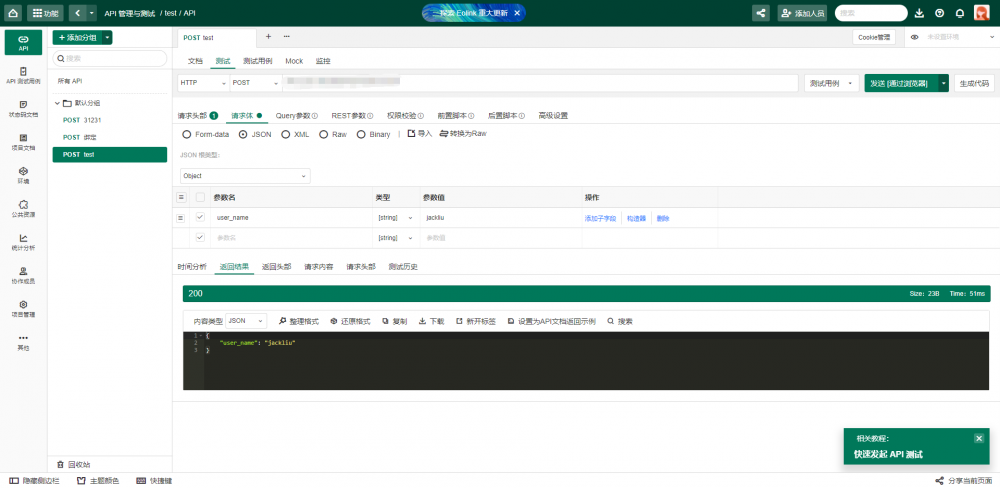Click the plus icon to add new tab

[x=268, y=36]
